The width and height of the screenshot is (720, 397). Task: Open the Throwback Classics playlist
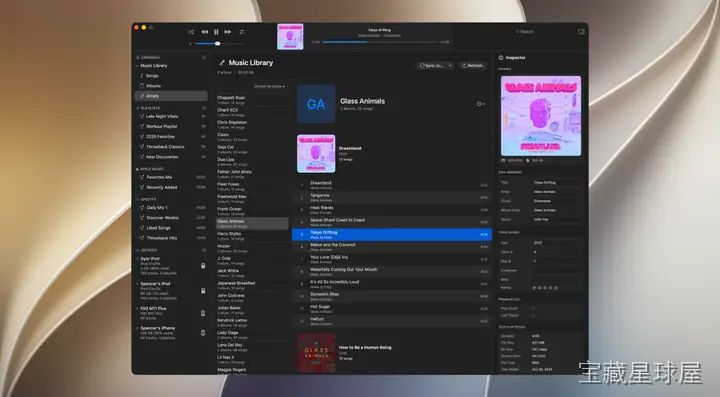171,147
